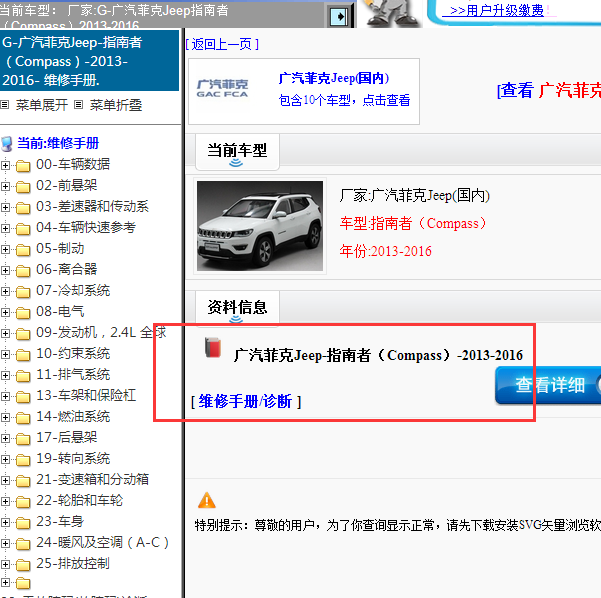Click the folder icon for 04-车辆快速参考
This screenshot has height=598, width=601.
coord(23,229)
